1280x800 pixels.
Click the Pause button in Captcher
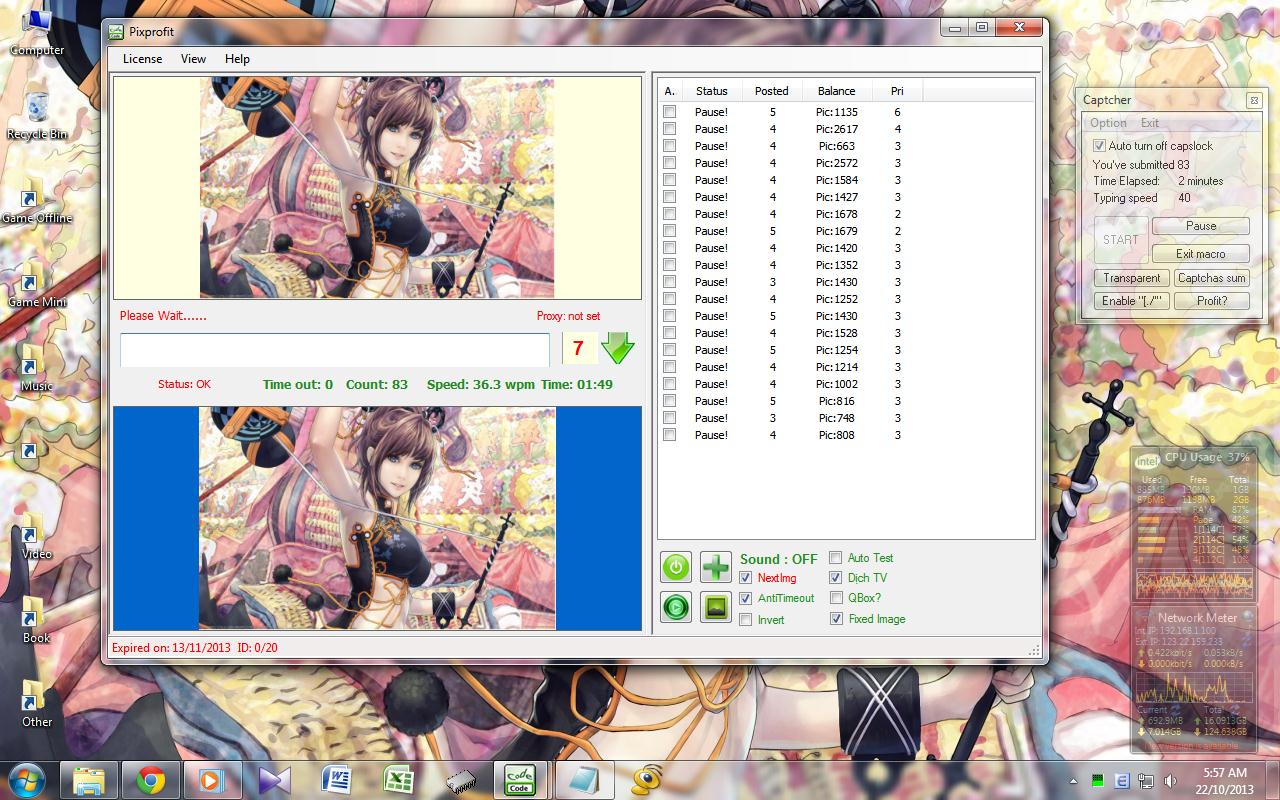coord(1201,226)
